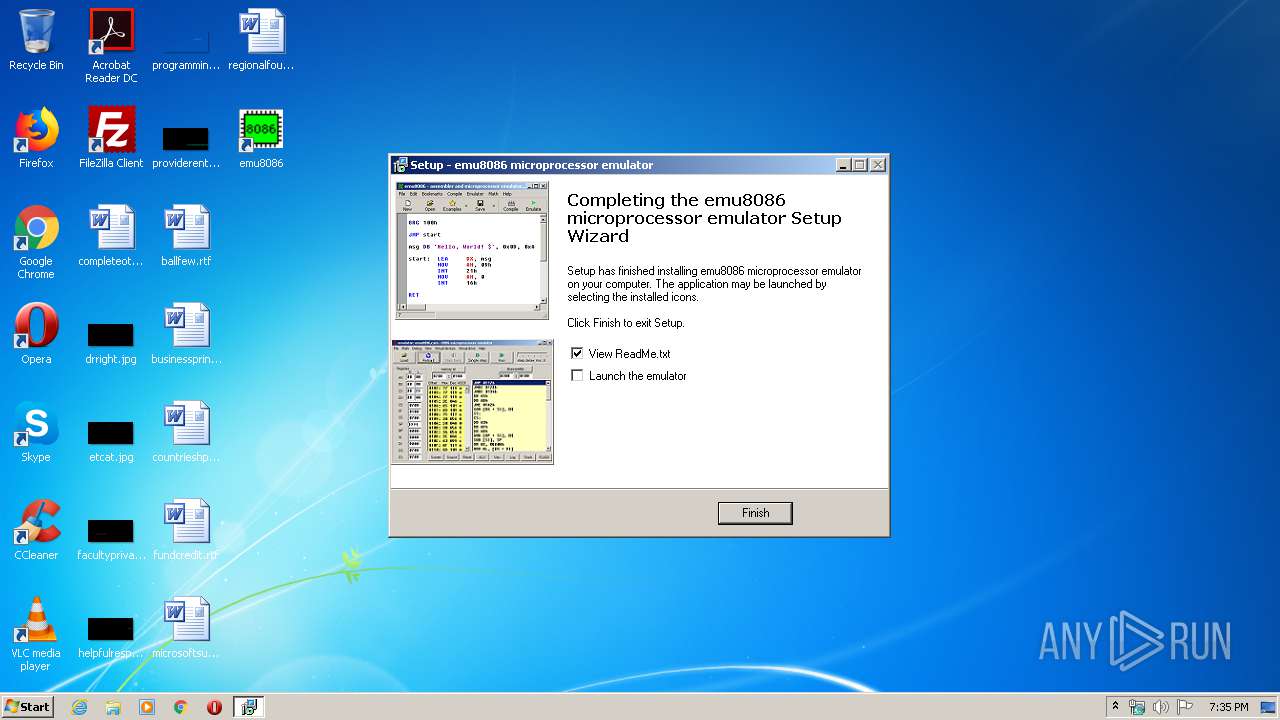Open Windows Explorer from taskbar
This screenshot has width=1280, height=720.
[x=113, y=707]
